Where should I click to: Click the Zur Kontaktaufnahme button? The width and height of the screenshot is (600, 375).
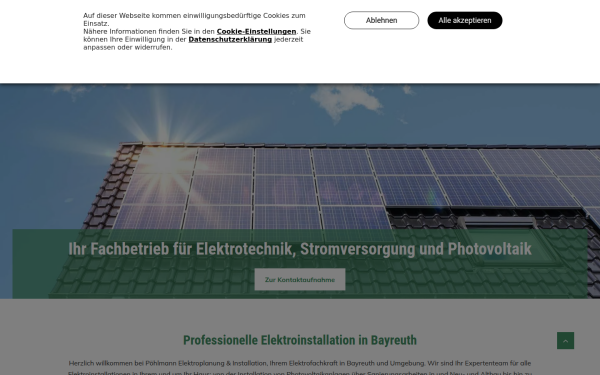point(300,280)
